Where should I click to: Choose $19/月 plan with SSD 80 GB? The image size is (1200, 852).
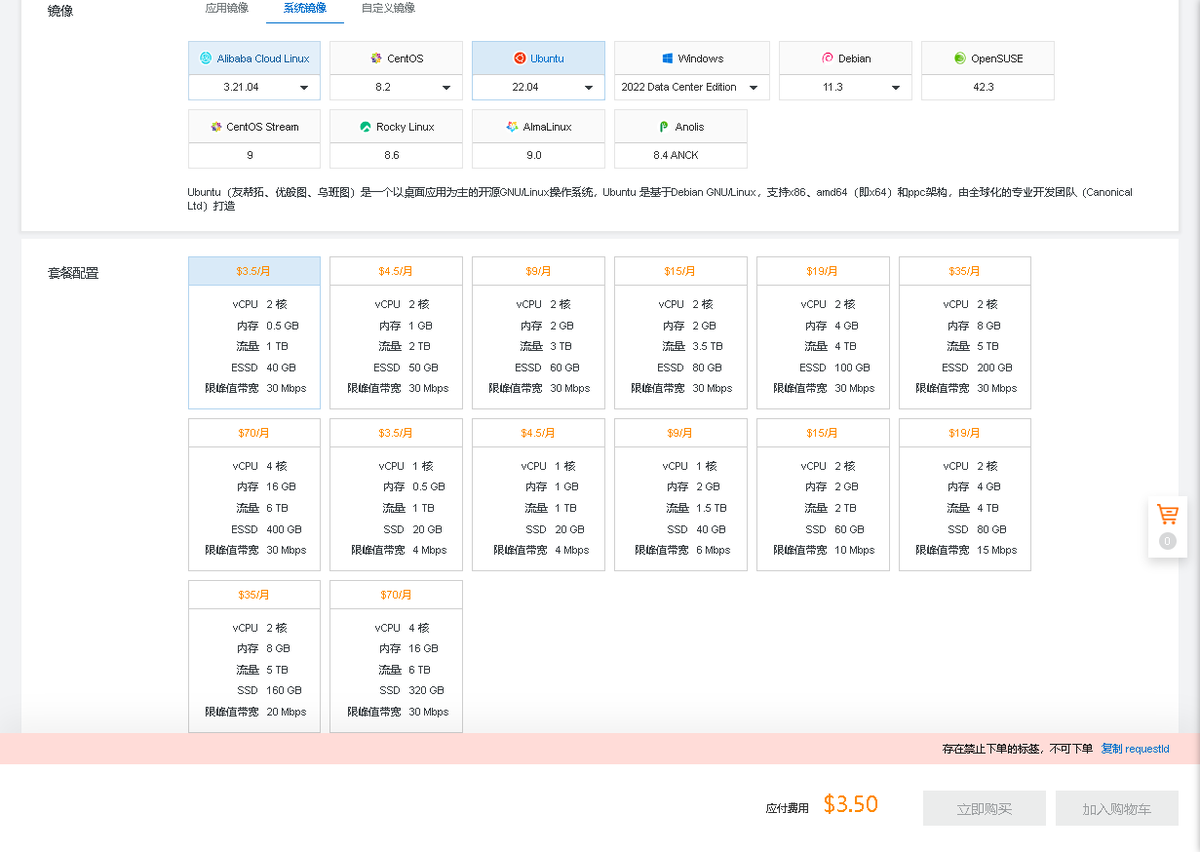click(x=965, y=495)
